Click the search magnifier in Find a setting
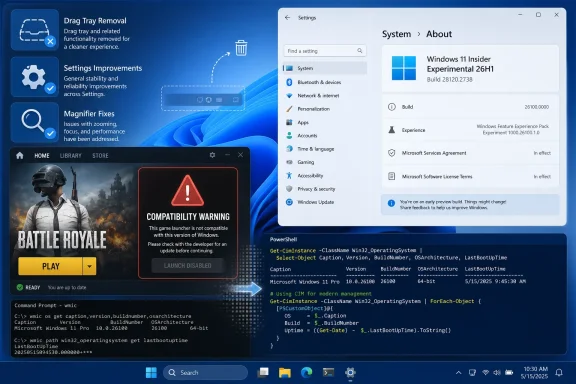Image resolution: width=576 pixels, height=384 pixels. (360, 51)
